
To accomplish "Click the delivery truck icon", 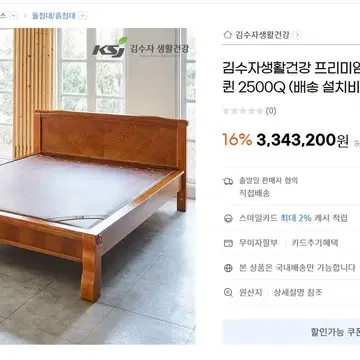I will 228,181.
